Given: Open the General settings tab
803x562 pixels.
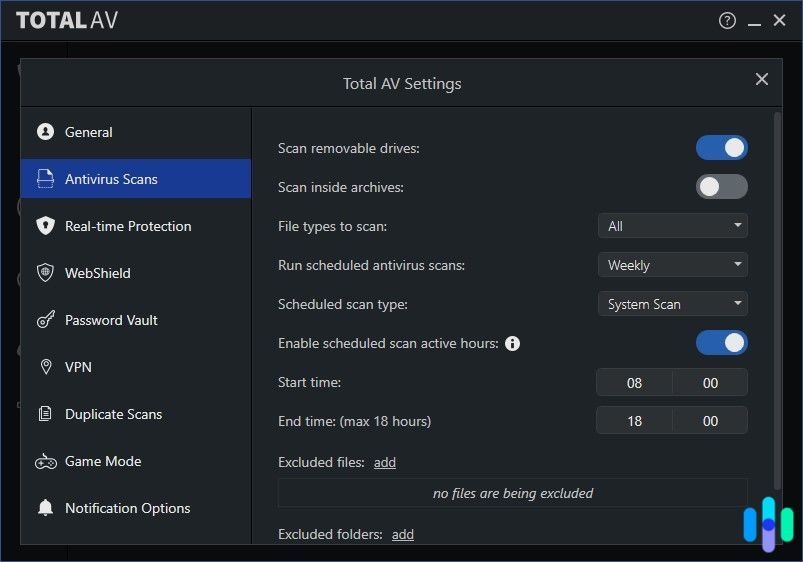Looking at the screenshot, I should pyautogui.click(x=136, y=132).
